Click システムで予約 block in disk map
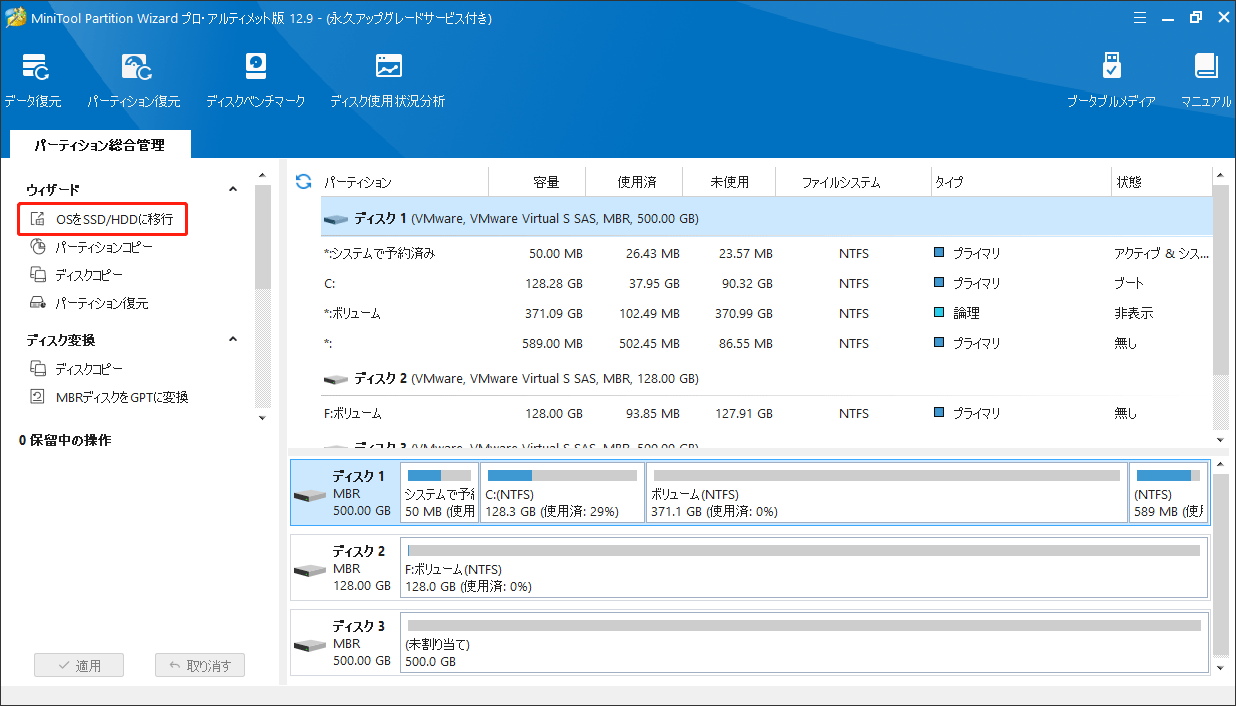This screenshot has width=1236, height=706. coord(439,492)
